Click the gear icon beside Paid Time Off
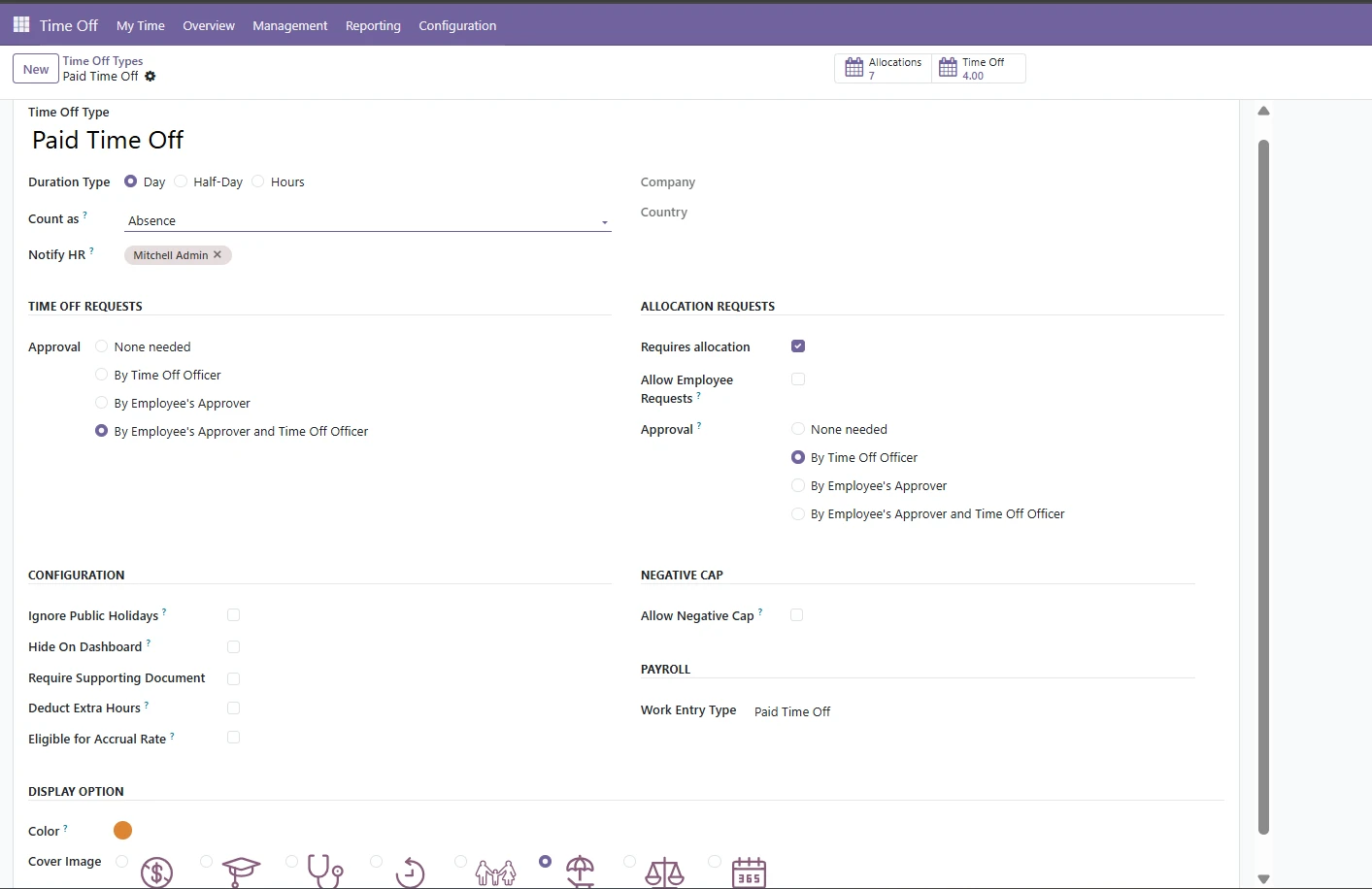 click(151, 77)
